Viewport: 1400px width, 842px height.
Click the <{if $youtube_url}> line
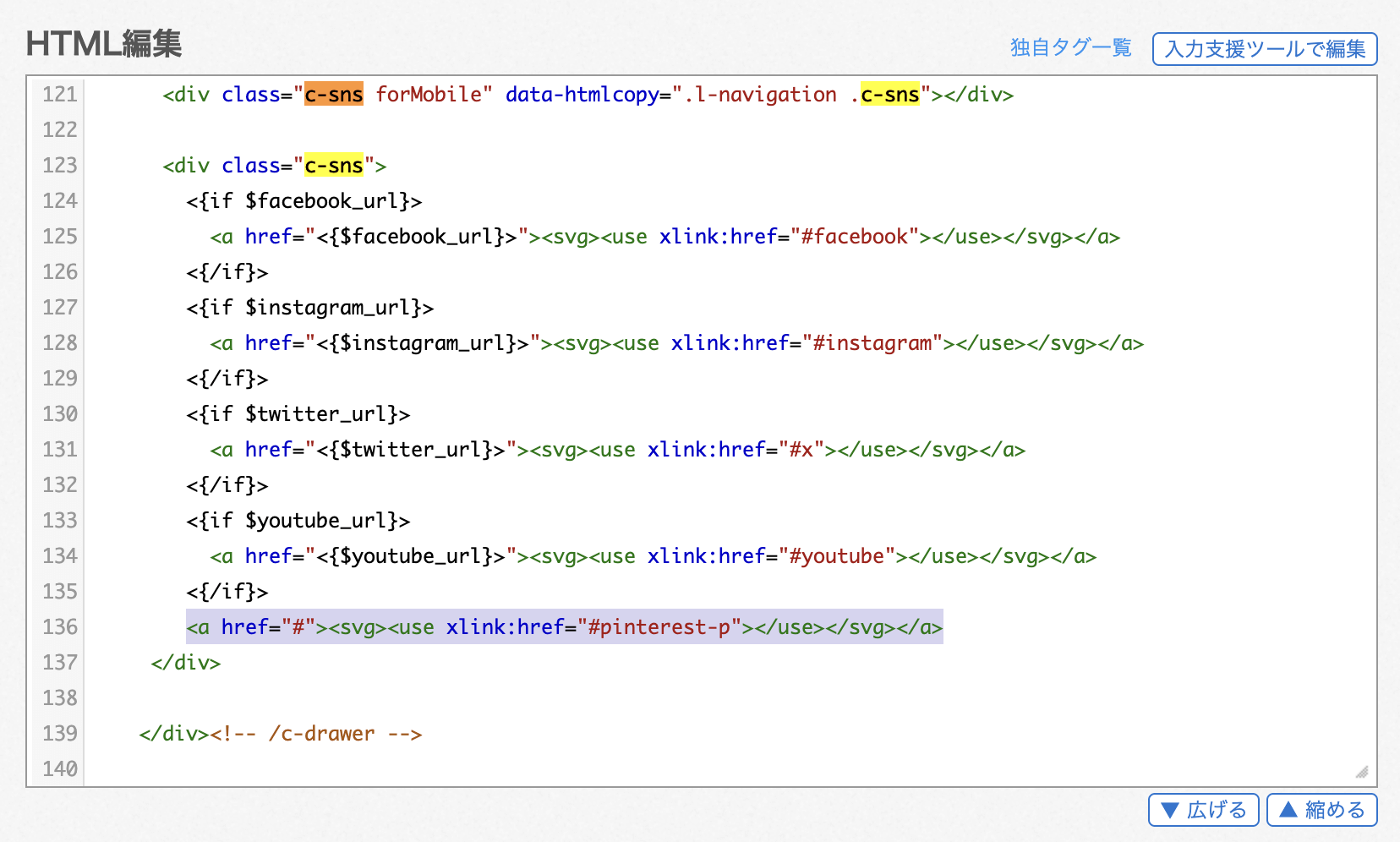click(298, 521)
